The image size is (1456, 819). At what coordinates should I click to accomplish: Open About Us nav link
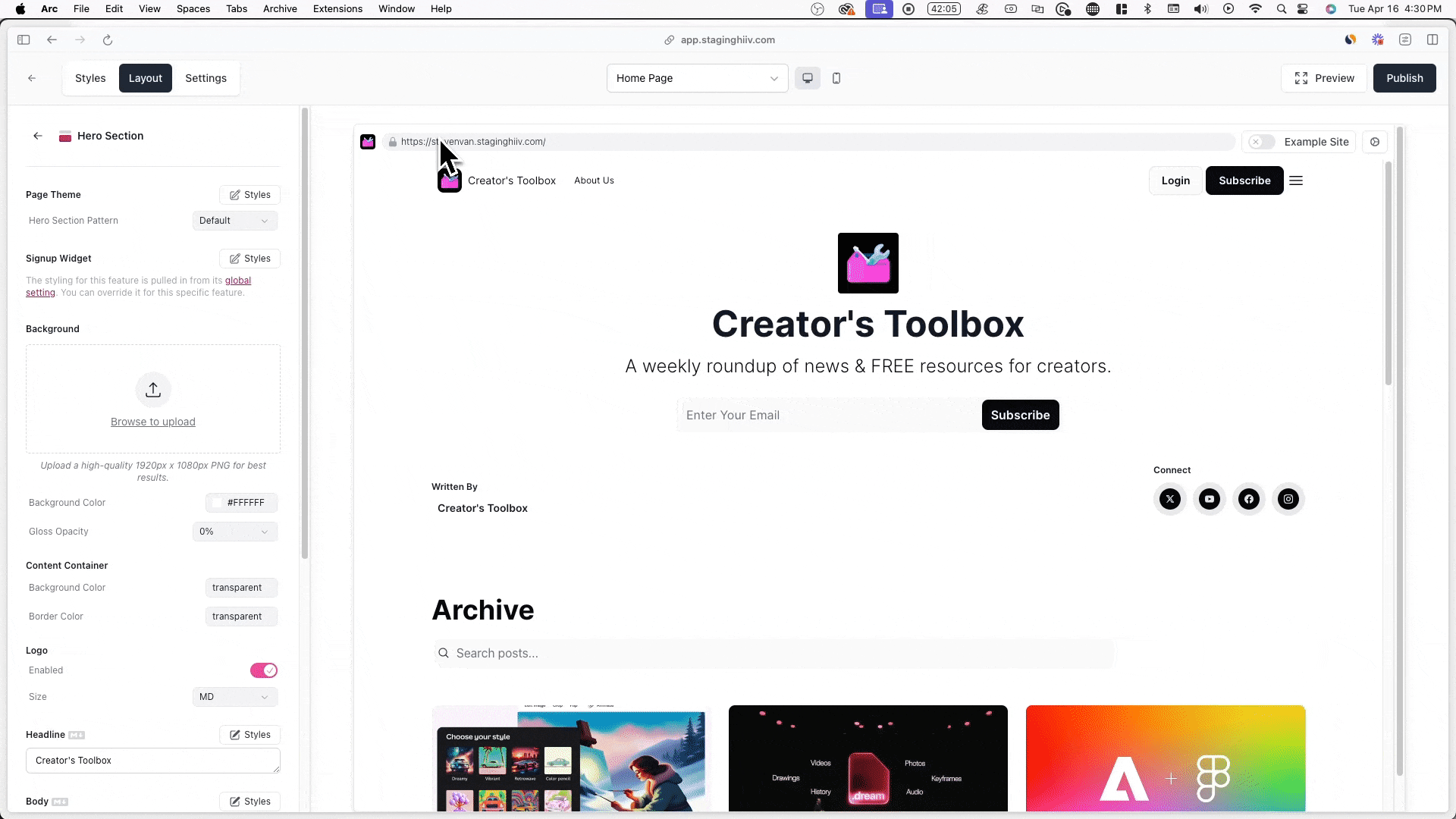pyautogui.click(x=594, y=180)
